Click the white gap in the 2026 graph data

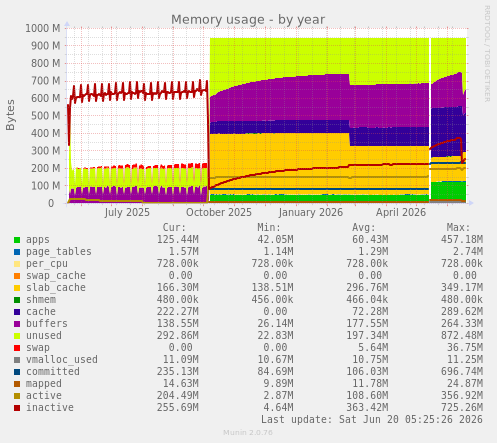coord(430,120)
